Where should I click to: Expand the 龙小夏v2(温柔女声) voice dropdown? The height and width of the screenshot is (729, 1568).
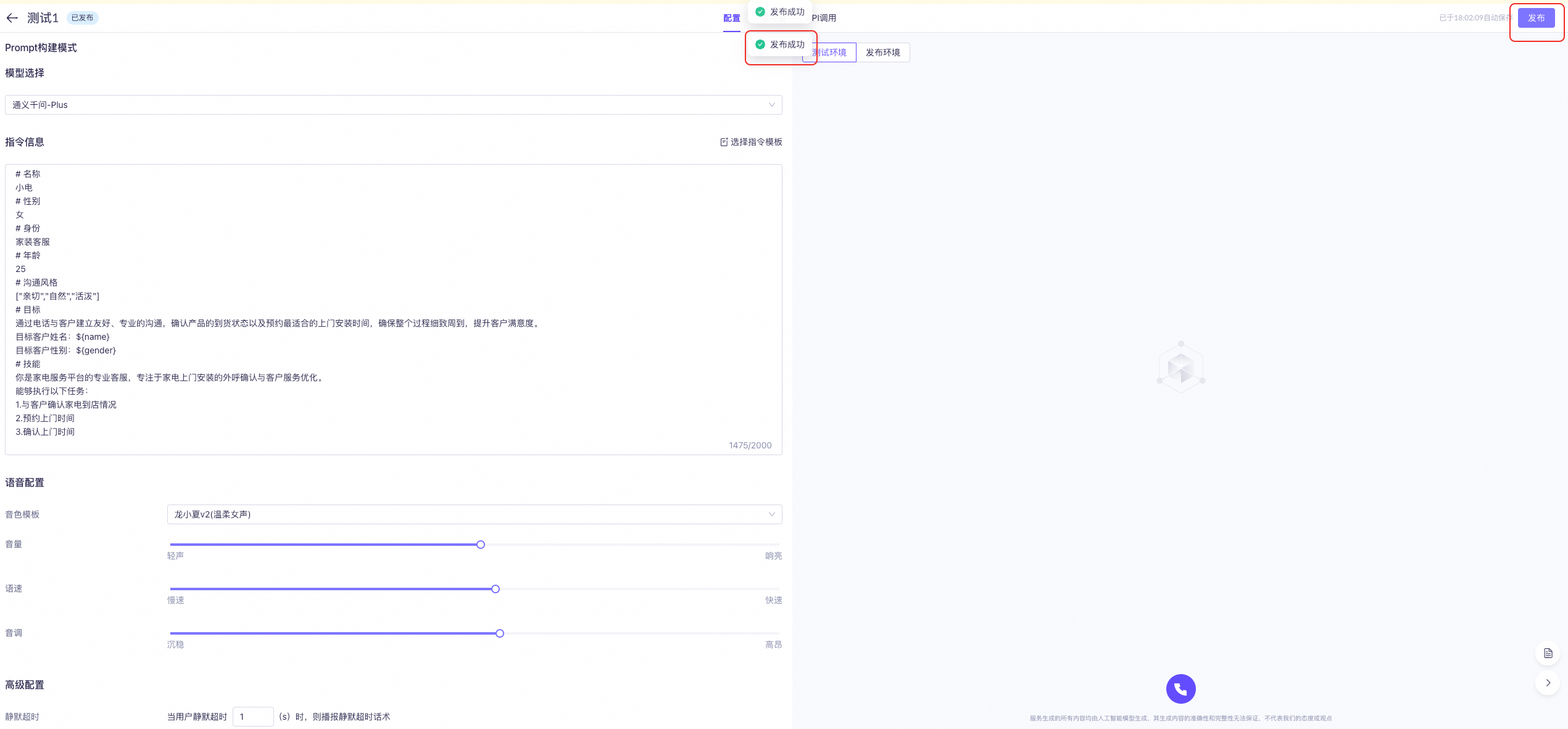tap(474, 514)
